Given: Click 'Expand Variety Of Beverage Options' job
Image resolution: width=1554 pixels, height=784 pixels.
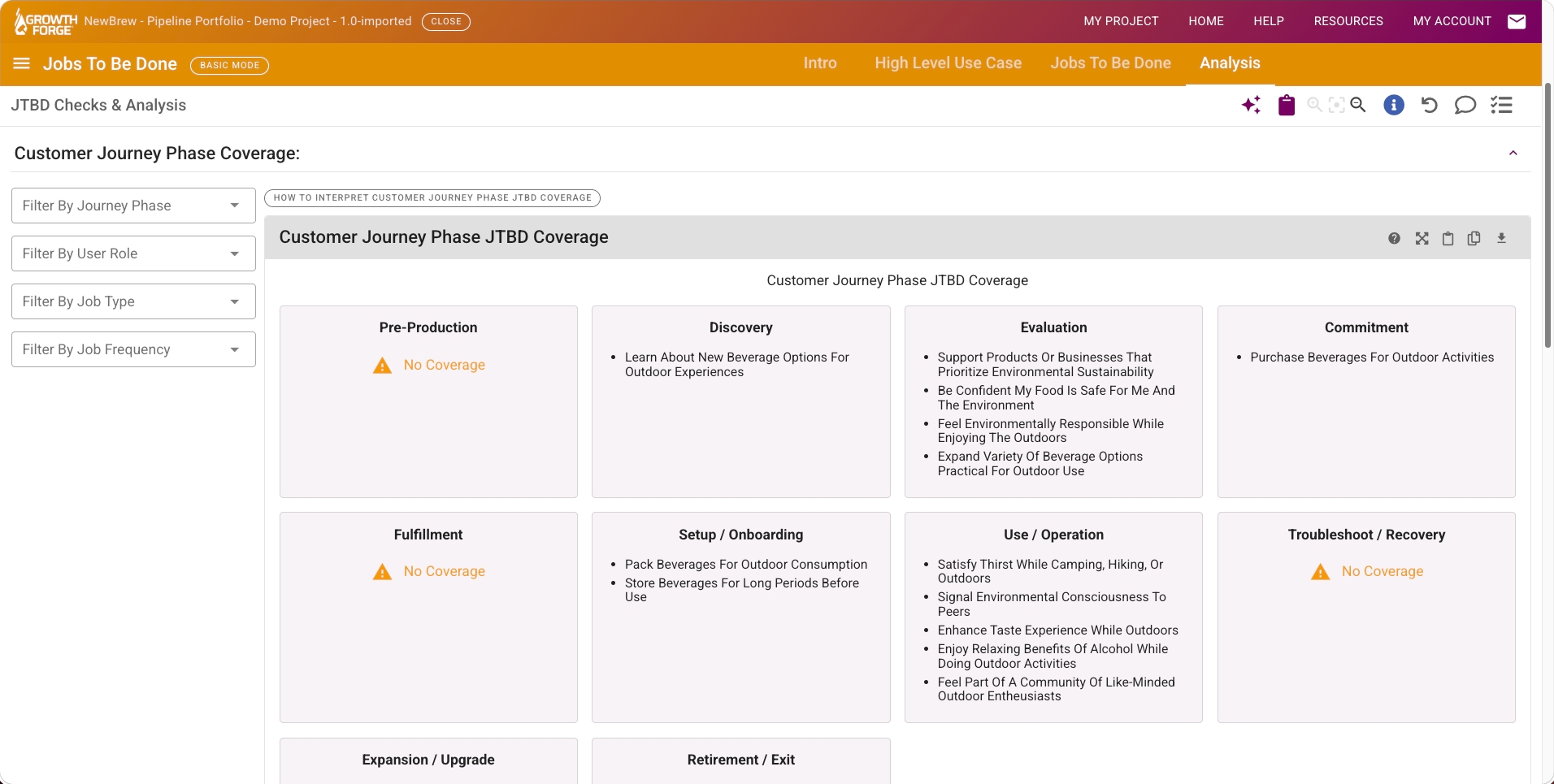Looking at the screenshot, I should click(1040, 464).
